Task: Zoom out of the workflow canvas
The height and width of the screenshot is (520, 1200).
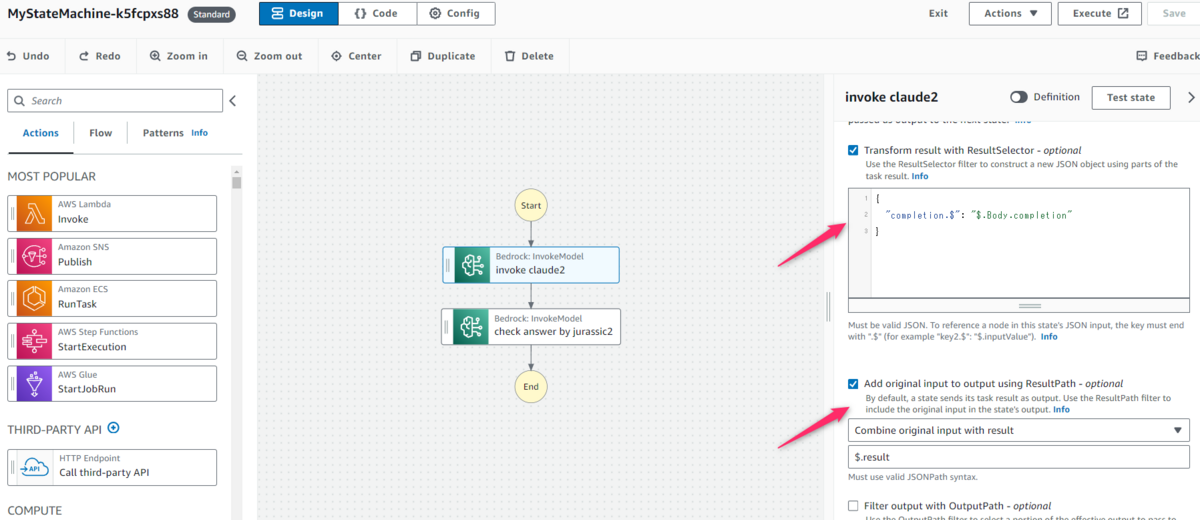Action: [x=270, y=56]
